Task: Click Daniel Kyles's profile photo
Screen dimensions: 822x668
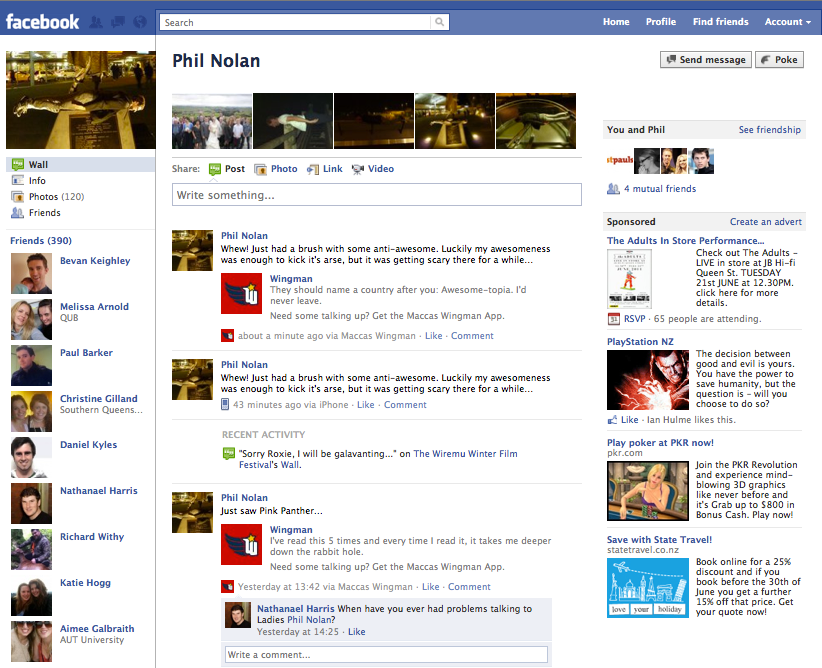Action: 31,457
